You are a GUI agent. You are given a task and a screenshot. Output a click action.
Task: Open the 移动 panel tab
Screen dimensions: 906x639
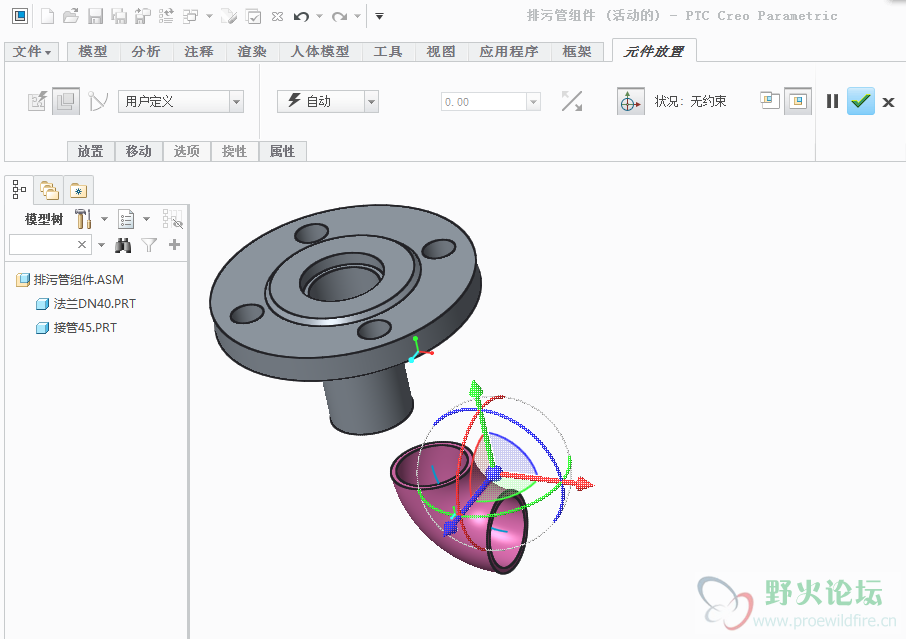pos(139,151)
